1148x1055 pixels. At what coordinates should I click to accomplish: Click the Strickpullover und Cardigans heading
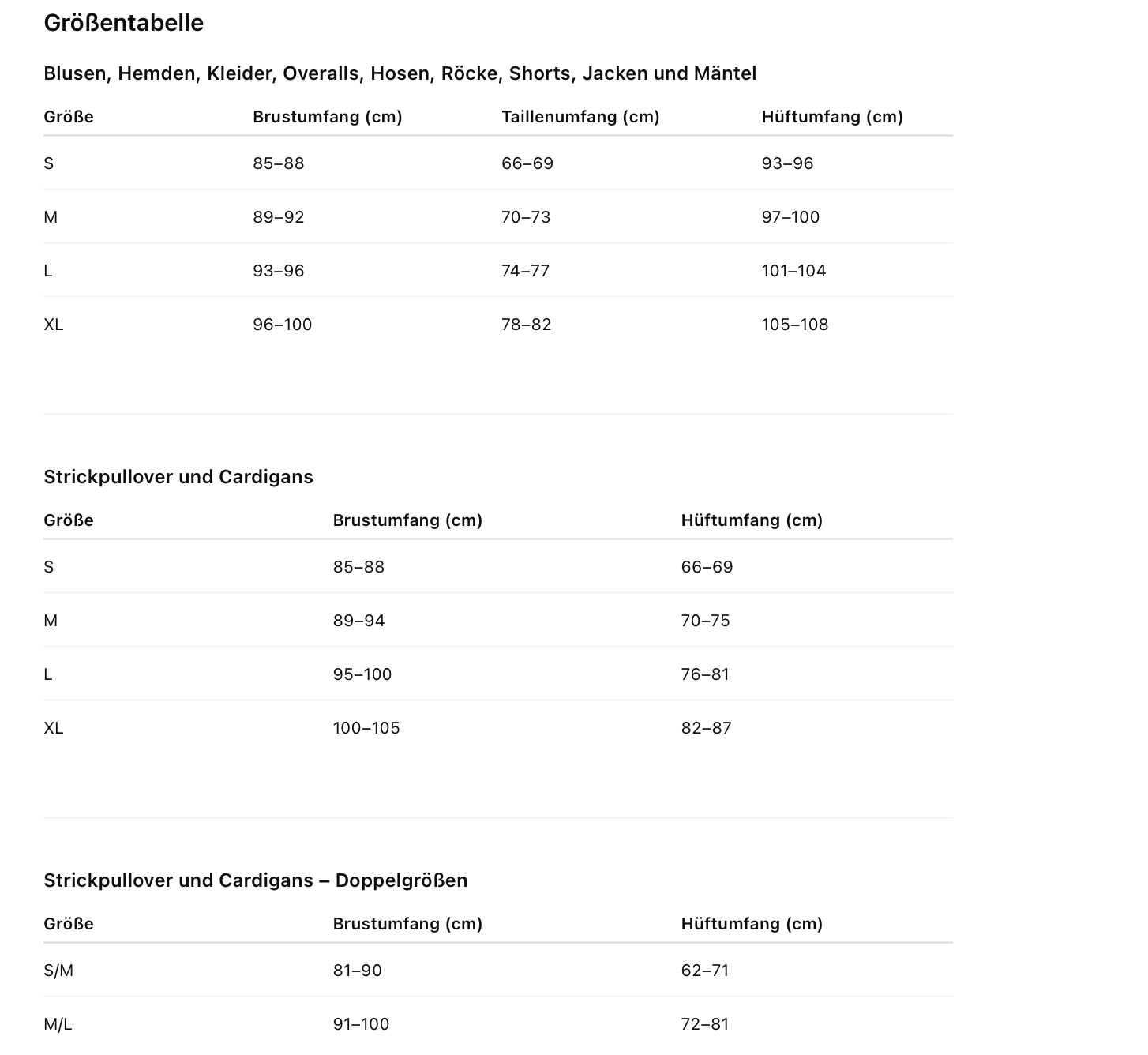[178, 477]
